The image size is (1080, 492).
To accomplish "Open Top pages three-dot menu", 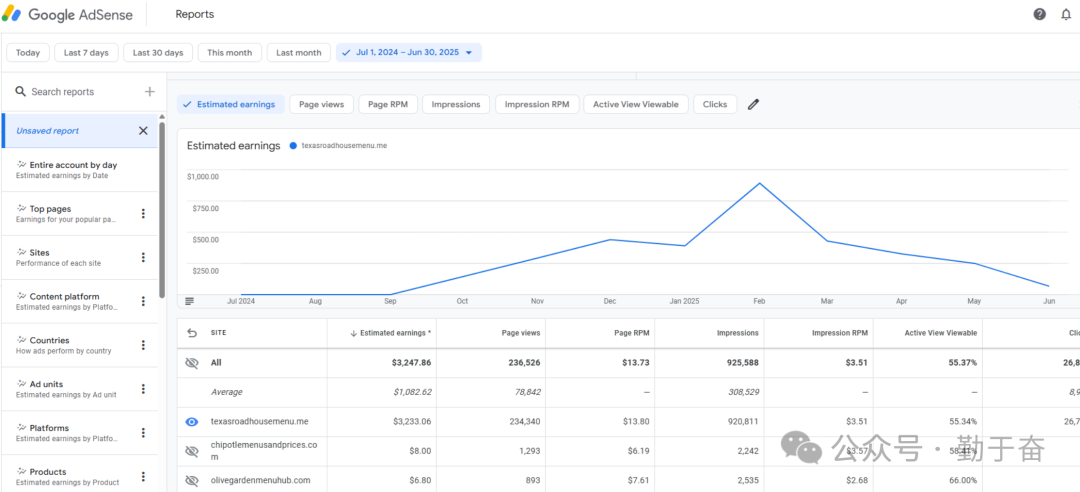I will (143, 214).
